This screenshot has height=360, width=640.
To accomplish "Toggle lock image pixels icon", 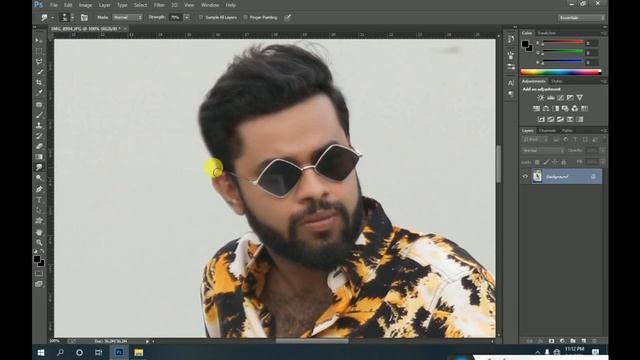I will pos(546,162).
